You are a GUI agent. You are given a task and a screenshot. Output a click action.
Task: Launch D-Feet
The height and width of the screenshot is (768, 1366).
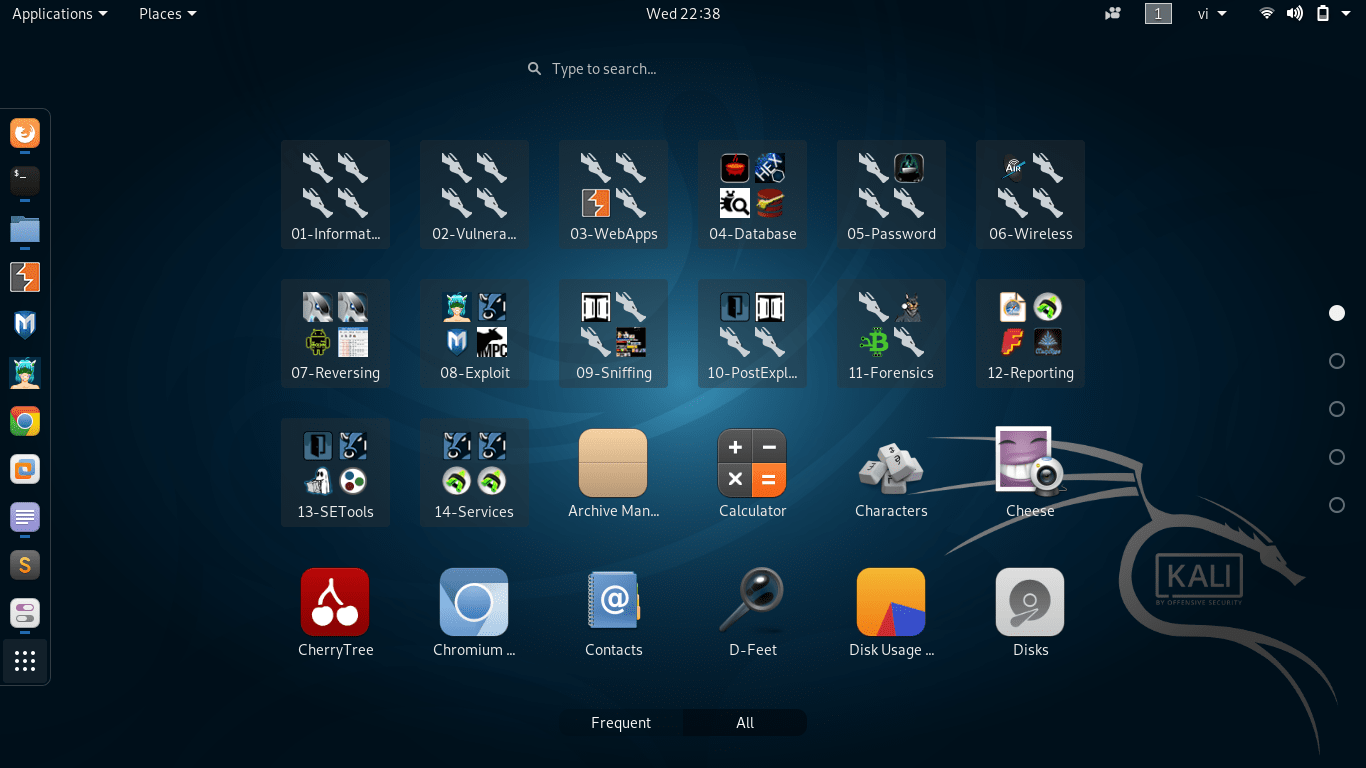coord(752,611)
